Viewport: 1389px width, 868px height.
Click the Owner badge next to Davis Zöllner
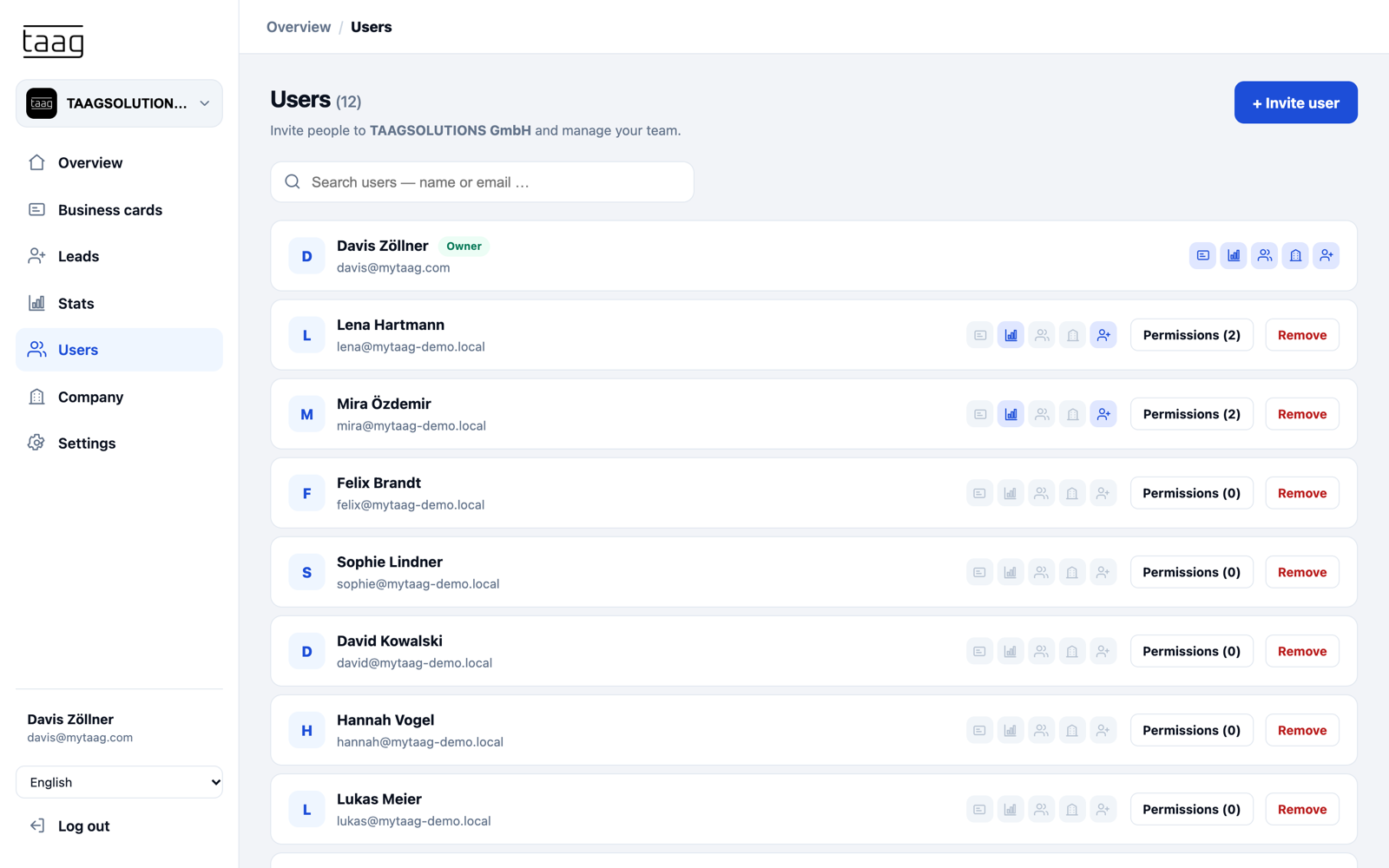pos(464,247)
